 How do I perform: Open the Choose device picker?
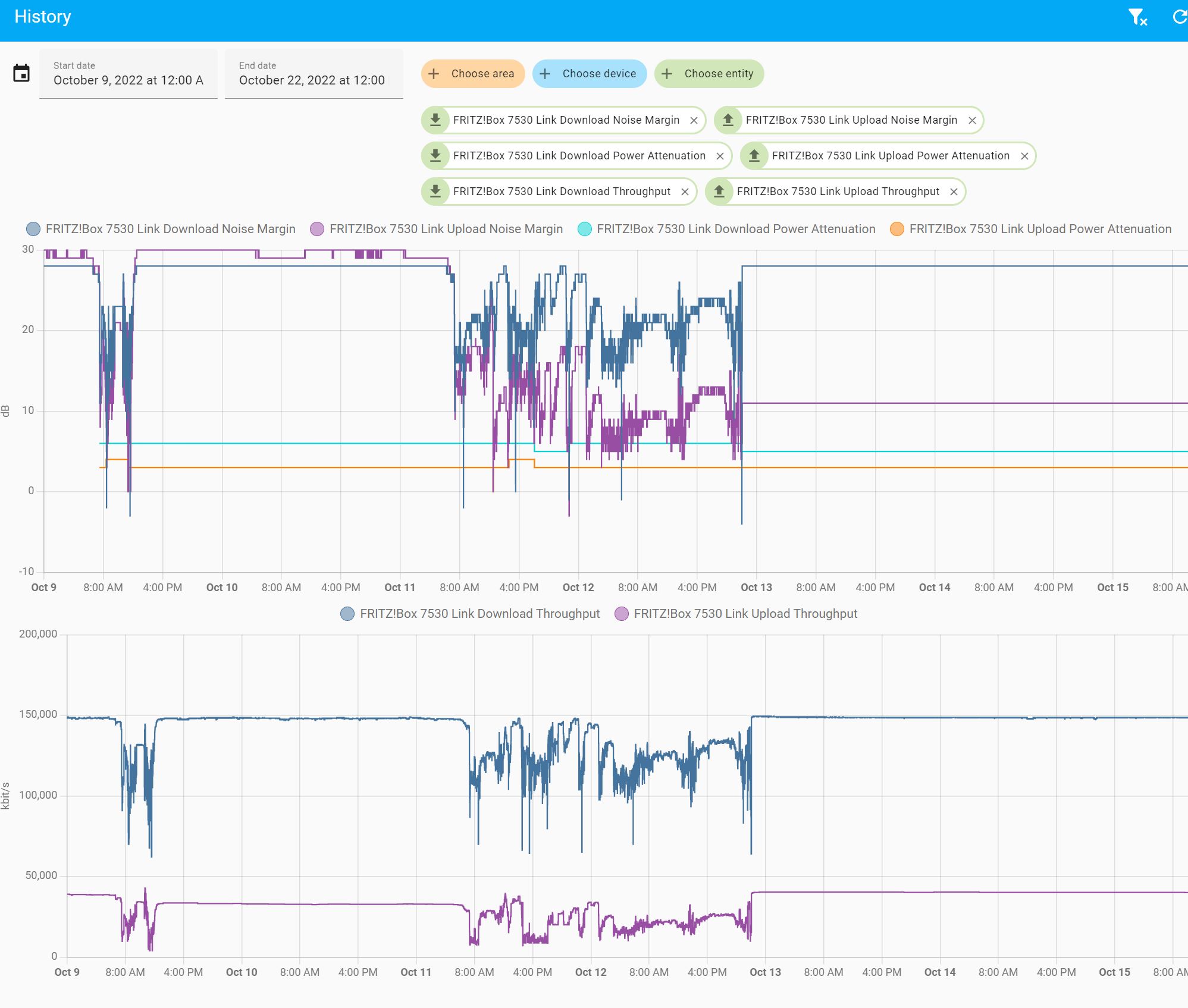(x=590, y=74)
